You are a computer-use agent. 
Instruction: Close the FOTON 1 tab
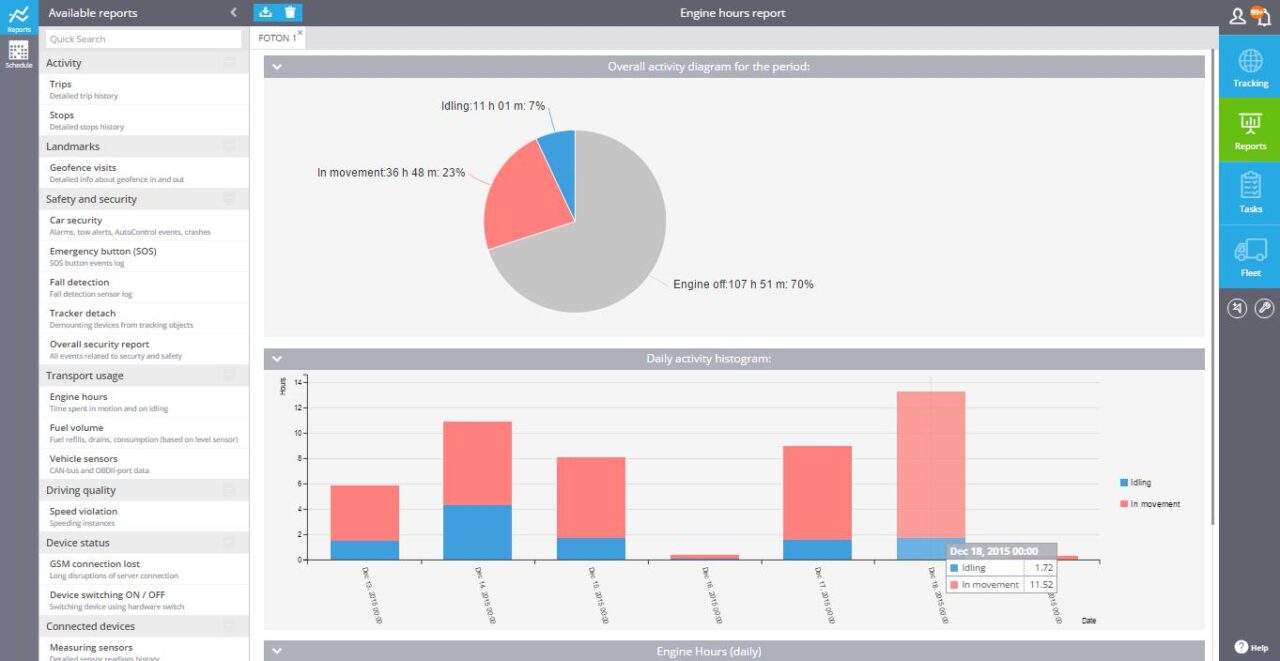(300, 33)
